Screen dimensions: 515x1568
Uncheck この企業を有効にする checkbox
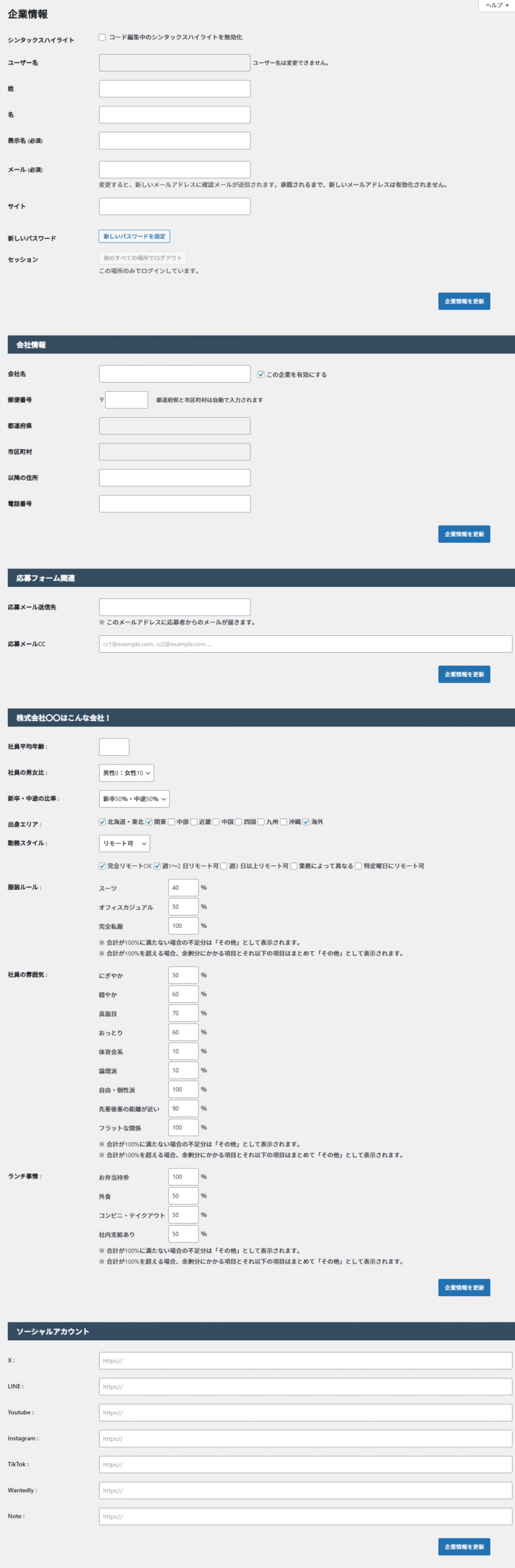[261, 374]
